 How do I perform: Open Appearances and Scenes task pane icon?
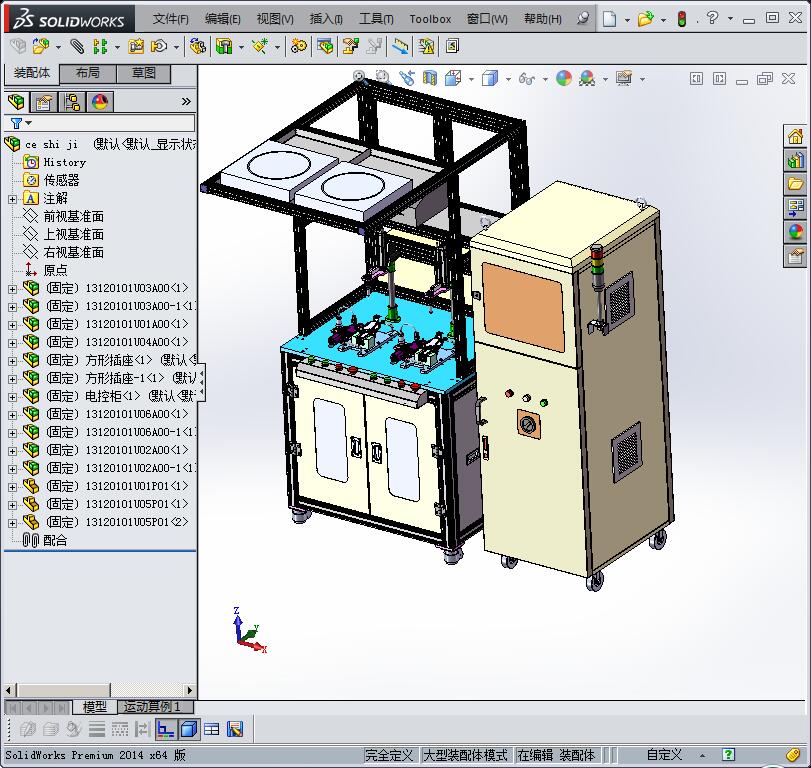click(795, 232)
